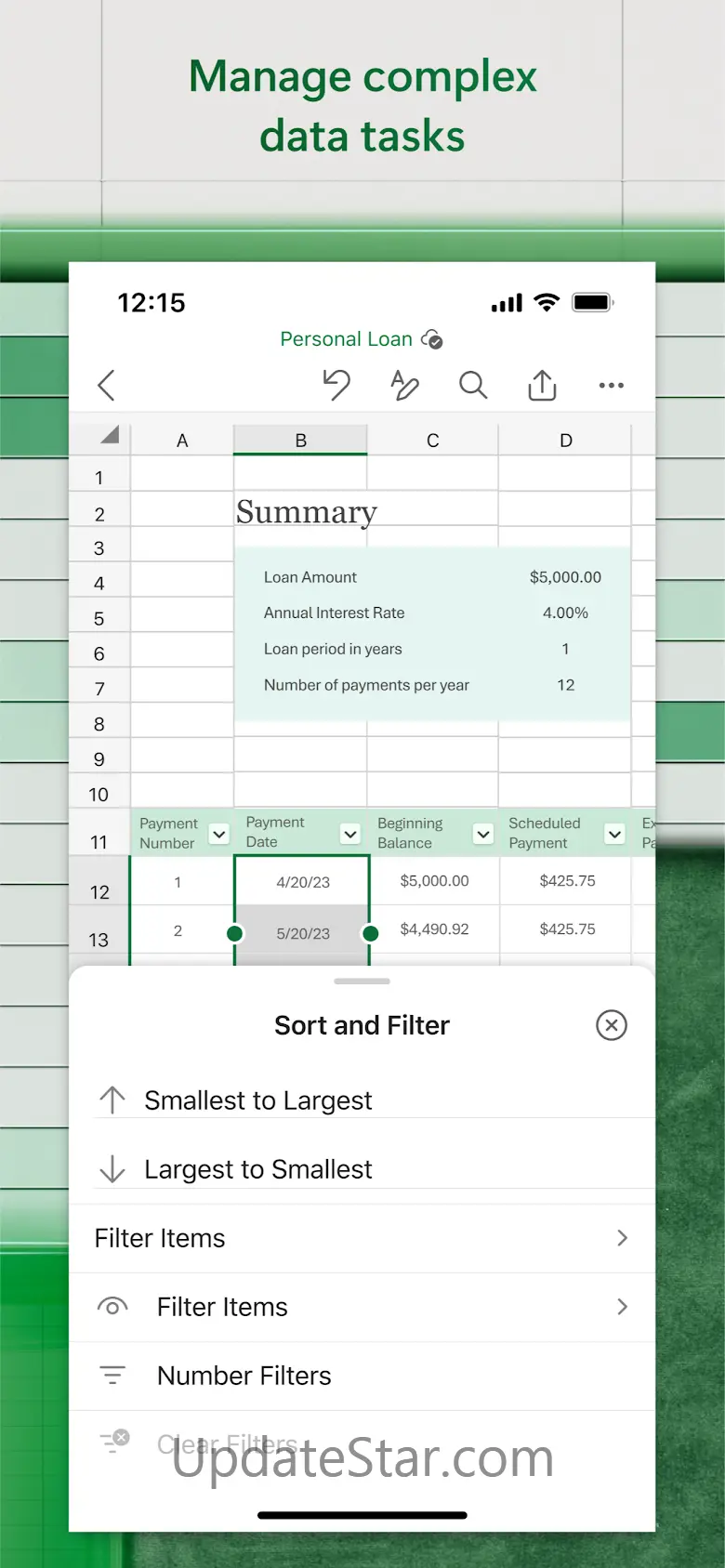Sort column Largest to Smallest
The image size is (725, 1568).
[257, 1169]
